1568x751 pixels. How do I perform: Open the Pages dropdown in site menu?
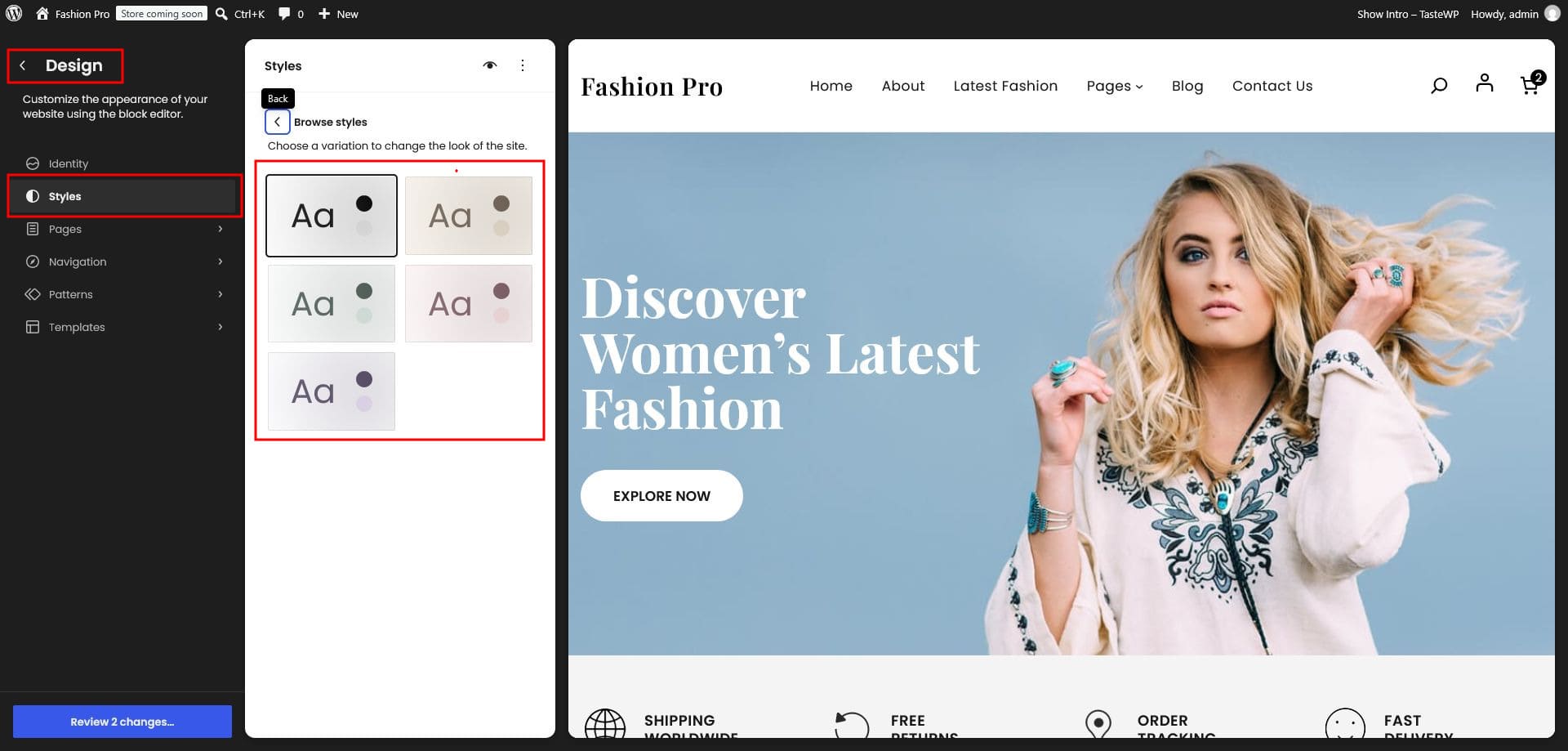pyautogui.click(x=1114, y=86)
